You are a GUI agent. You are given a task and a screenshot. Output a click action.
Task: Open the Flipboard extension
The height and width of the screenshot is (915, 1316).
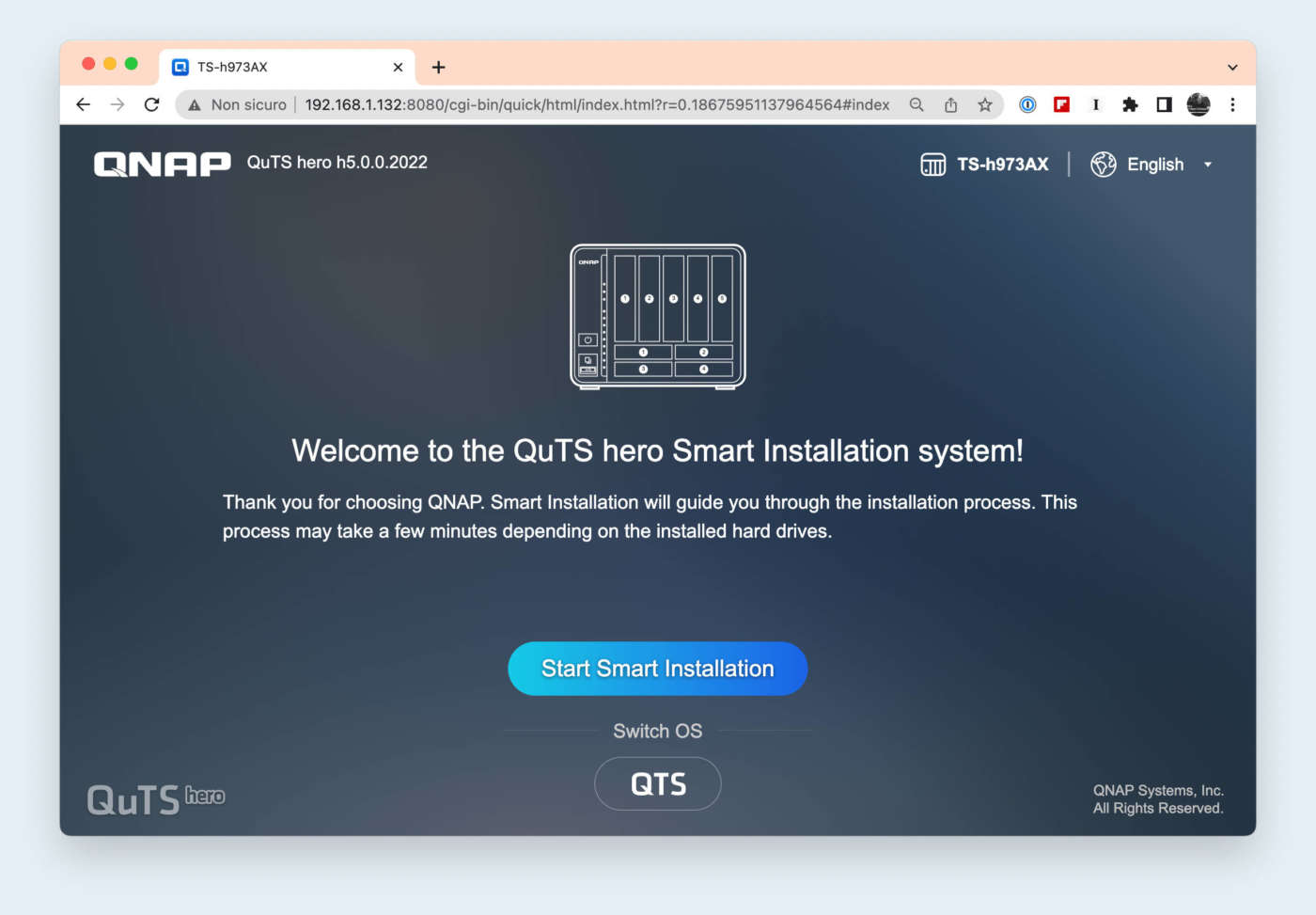1062,104
